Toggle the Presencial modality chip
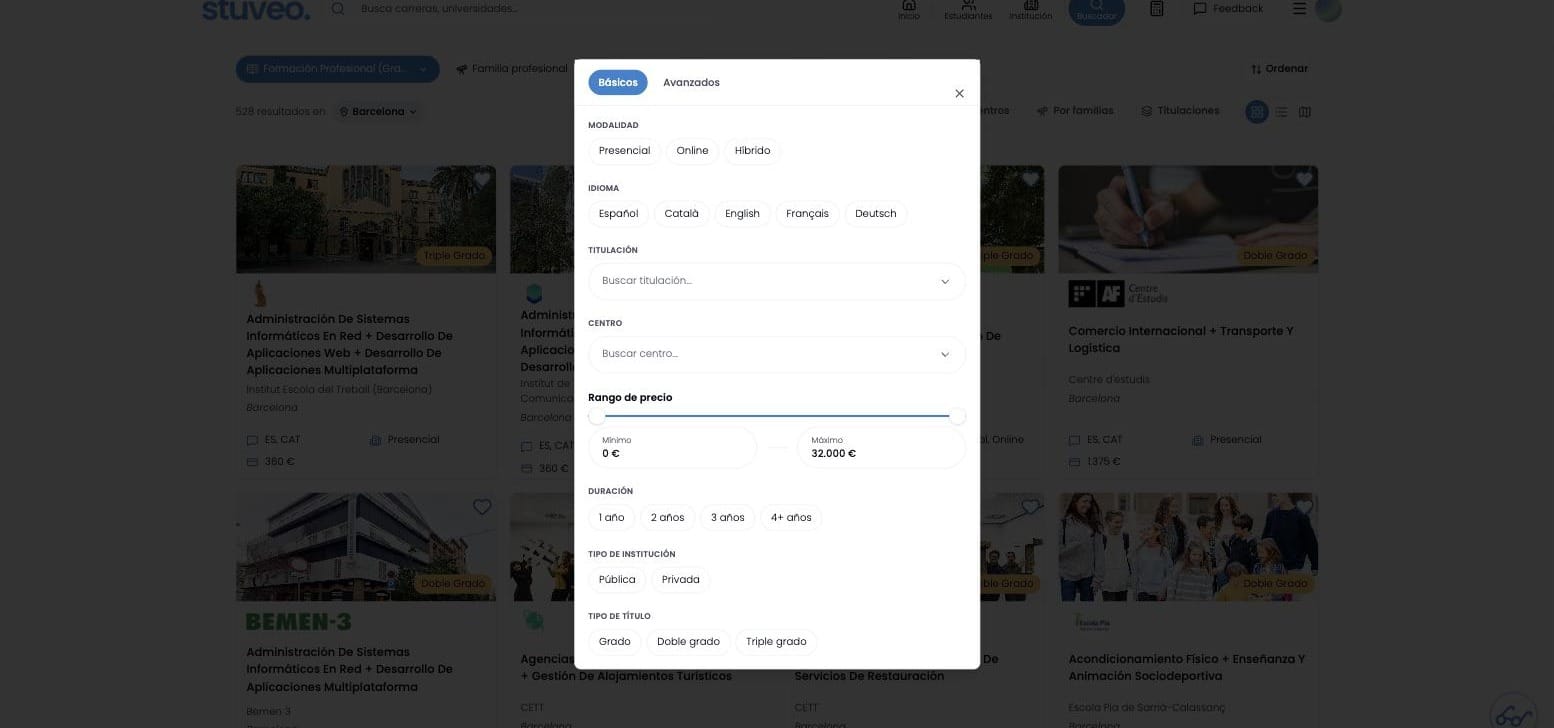Screen dimensions: 1554x728 [624, 151]
